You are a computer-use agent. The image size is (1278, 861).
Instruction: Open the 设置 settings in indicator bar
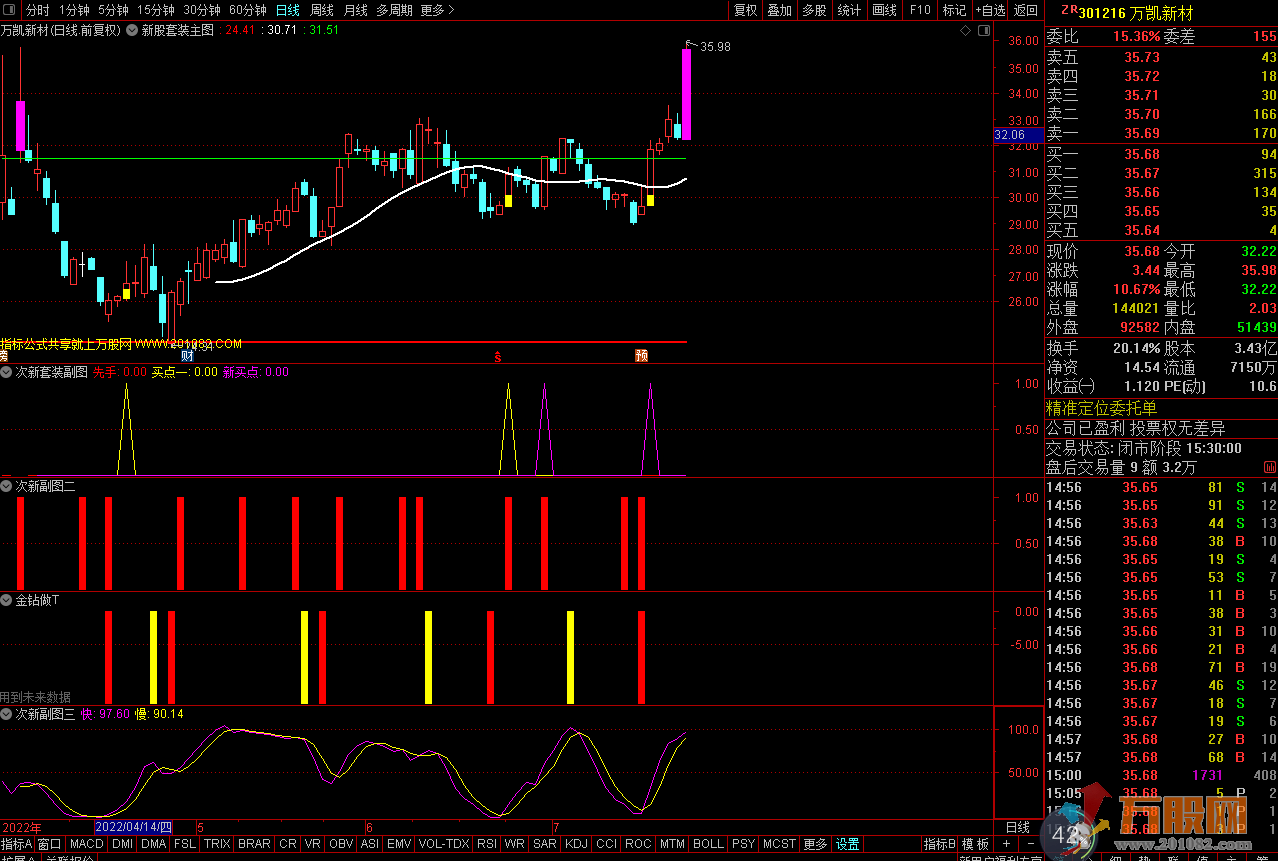848,844
